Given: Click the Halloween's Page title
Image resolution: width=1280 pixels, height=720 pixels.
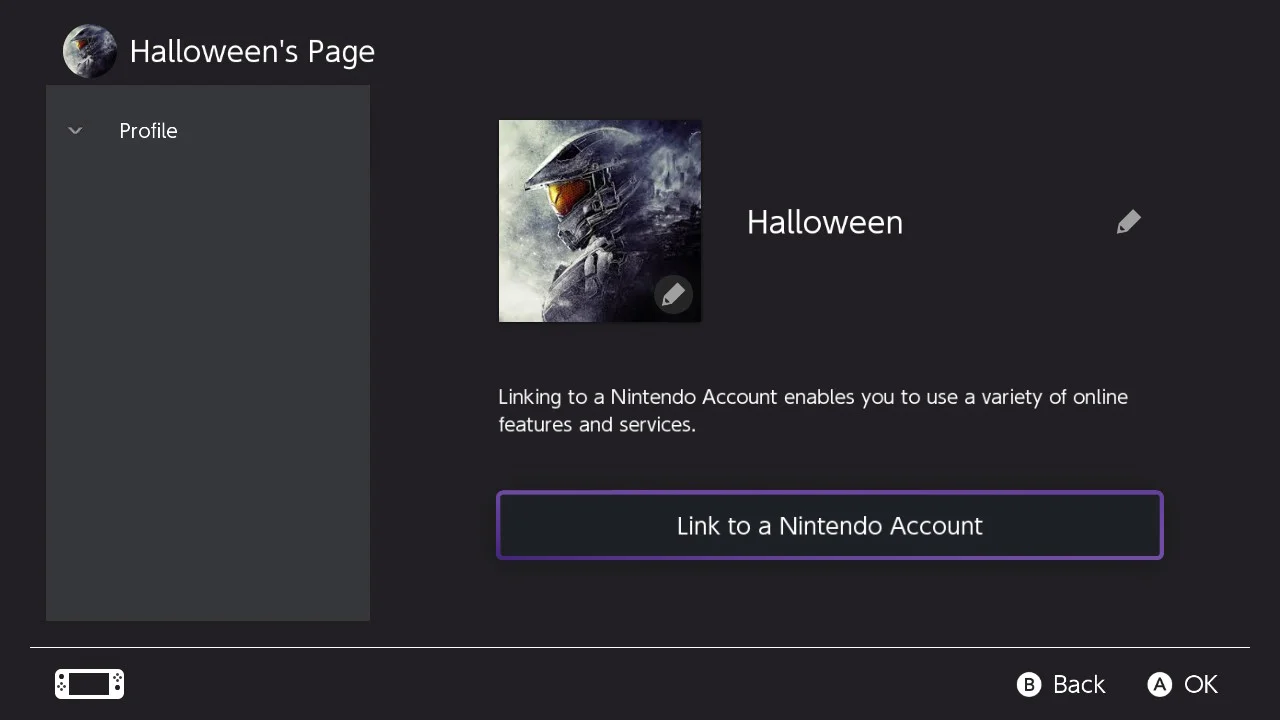Looking at the screenshot, I should click(252, 51).
